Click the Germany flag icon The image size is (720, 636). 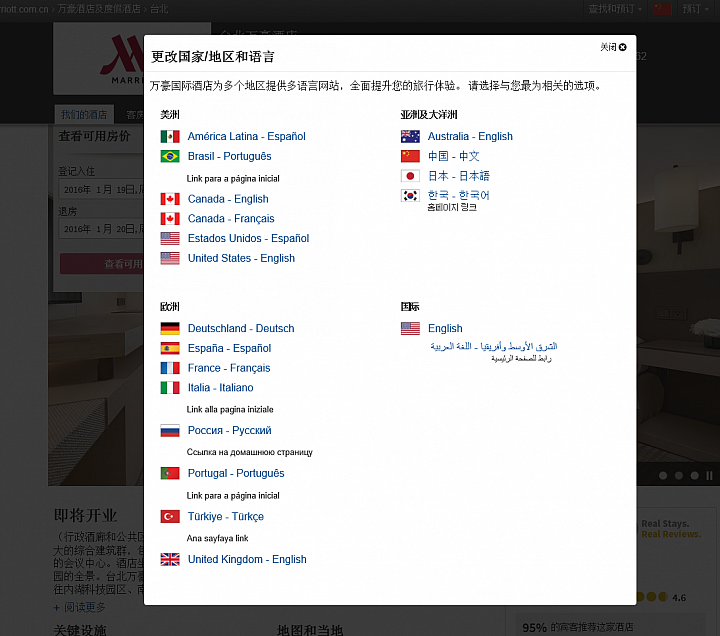[x=170, y=328]
